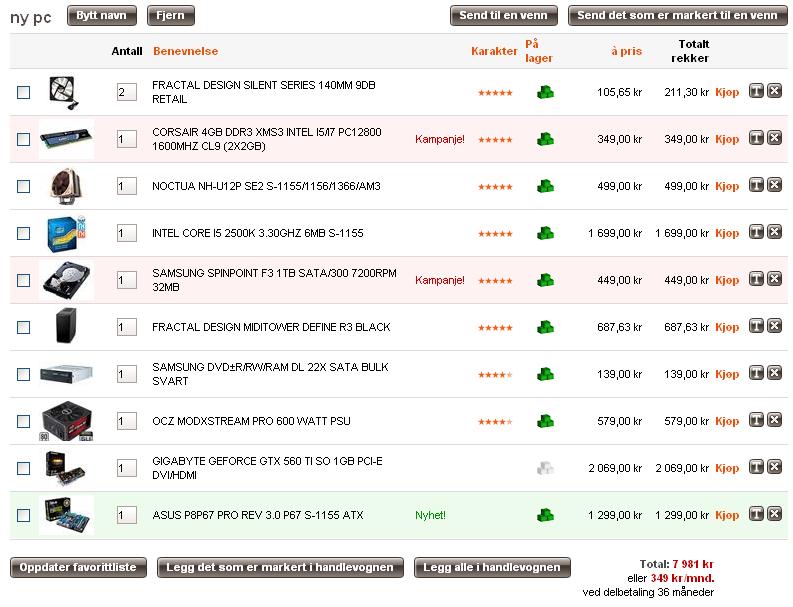Open product link FRACTAL DESIGN MIDITOWER DEFINE R3 BLACK

pyautogui.click(x=271, y=327)
